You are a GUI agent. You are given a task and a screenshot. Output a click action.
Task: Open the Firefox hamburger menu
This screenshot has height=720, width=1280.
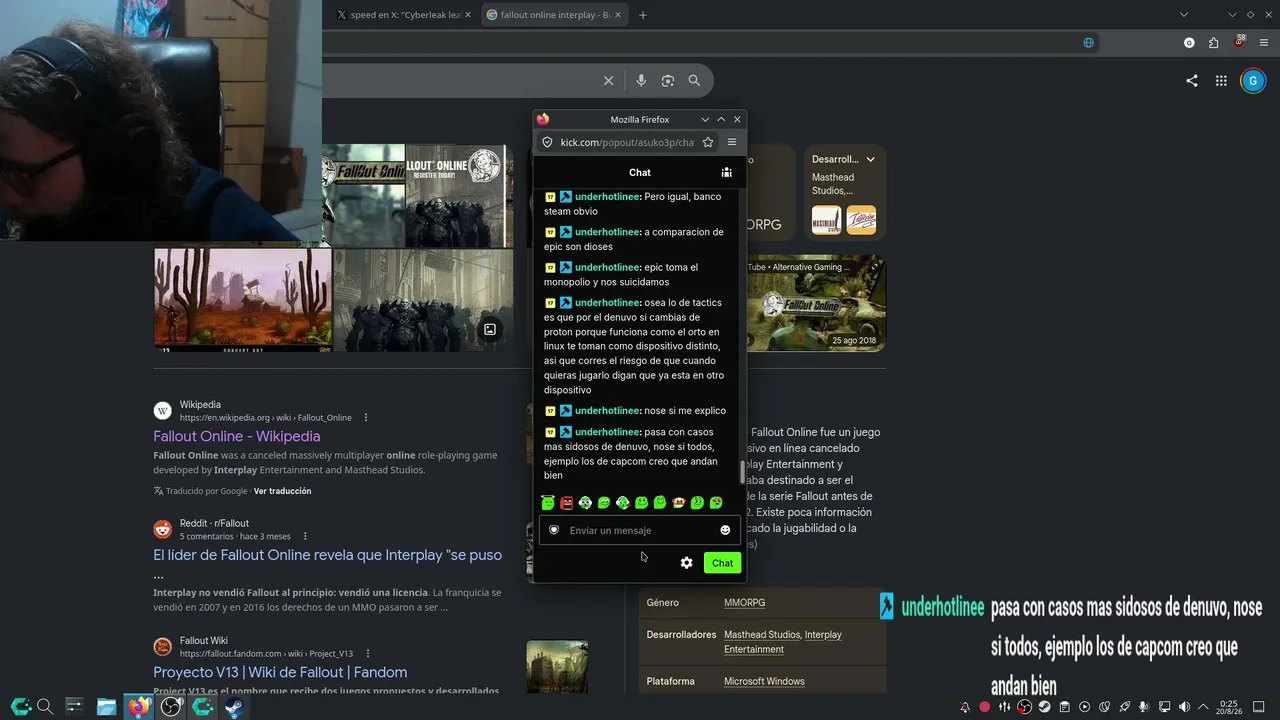point(732,142)
